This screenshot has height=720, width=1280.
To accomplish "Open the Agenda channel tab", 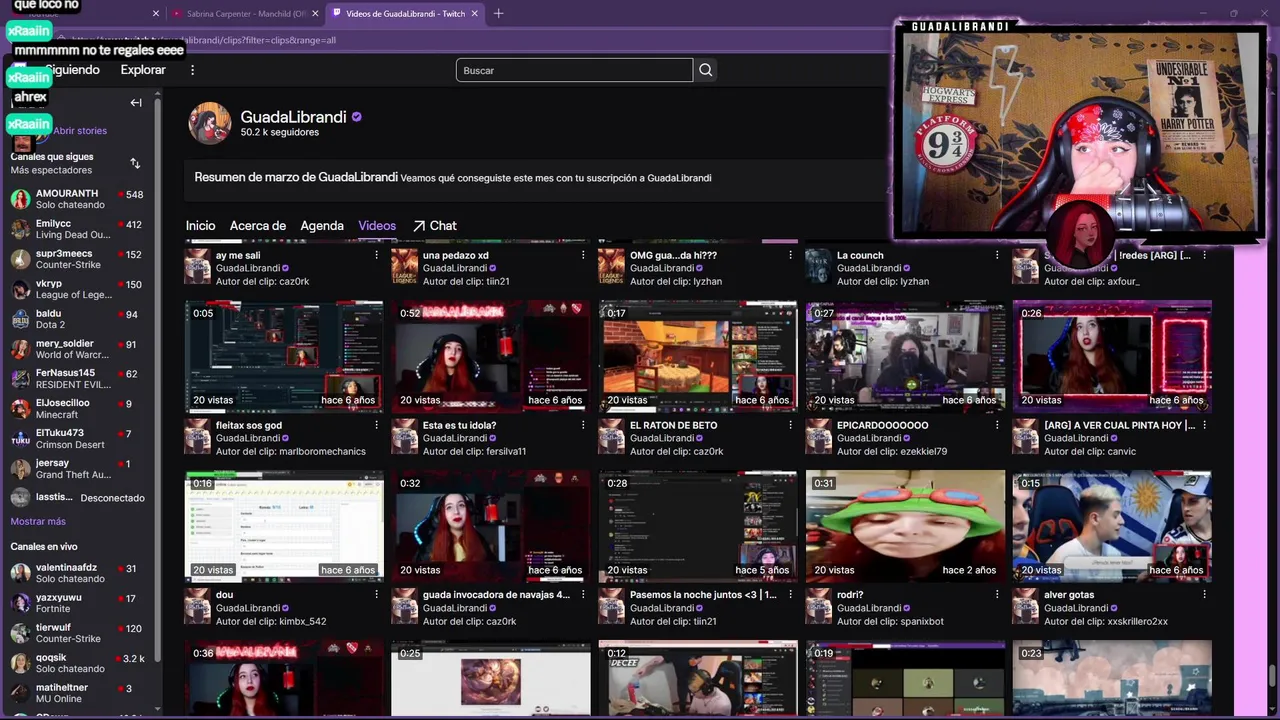I will click(x=322, y=226).
